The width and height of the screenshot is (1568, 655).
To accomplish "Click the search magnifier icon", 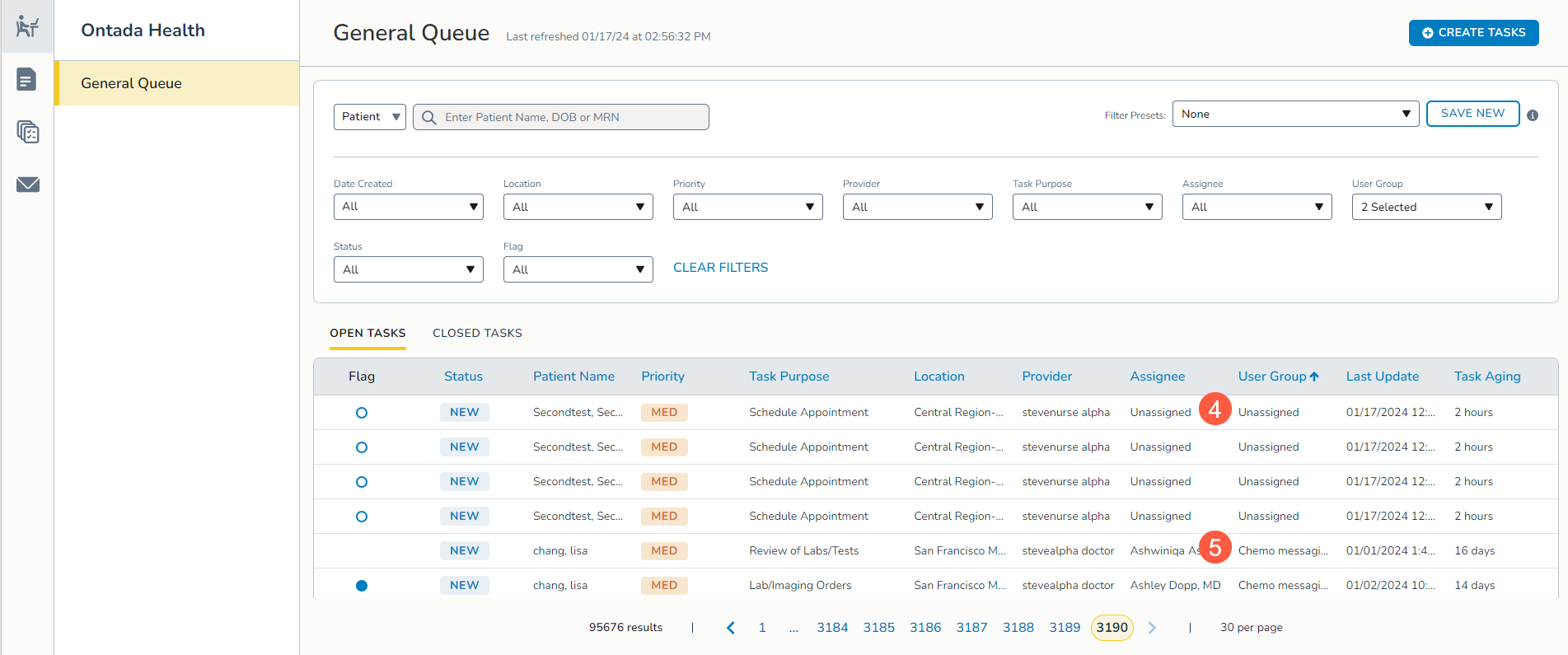I will pyautogui.click(x=428, y=118).
